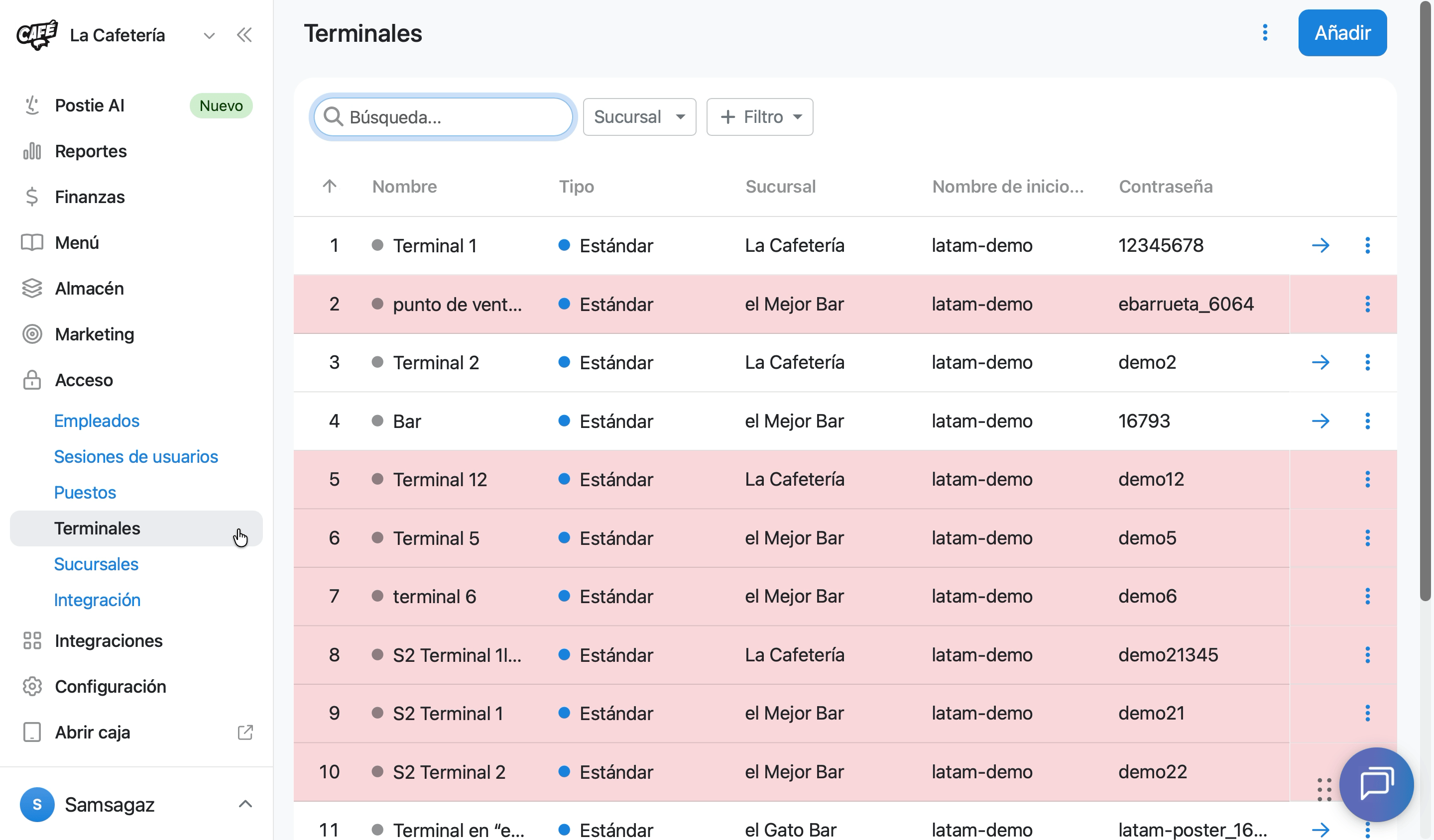Sort by the up-arrow column header

(x=330, y=187)
